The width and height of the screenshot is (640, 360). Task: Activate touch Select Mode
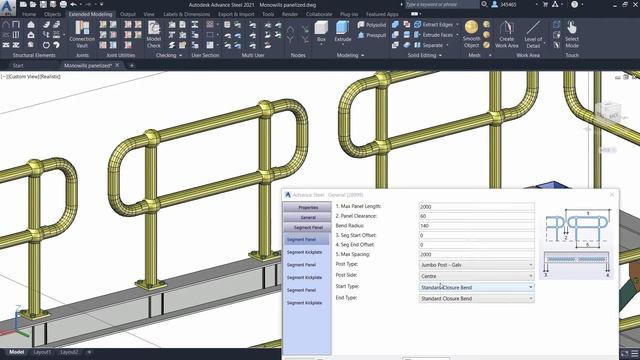tap(572, 34)
